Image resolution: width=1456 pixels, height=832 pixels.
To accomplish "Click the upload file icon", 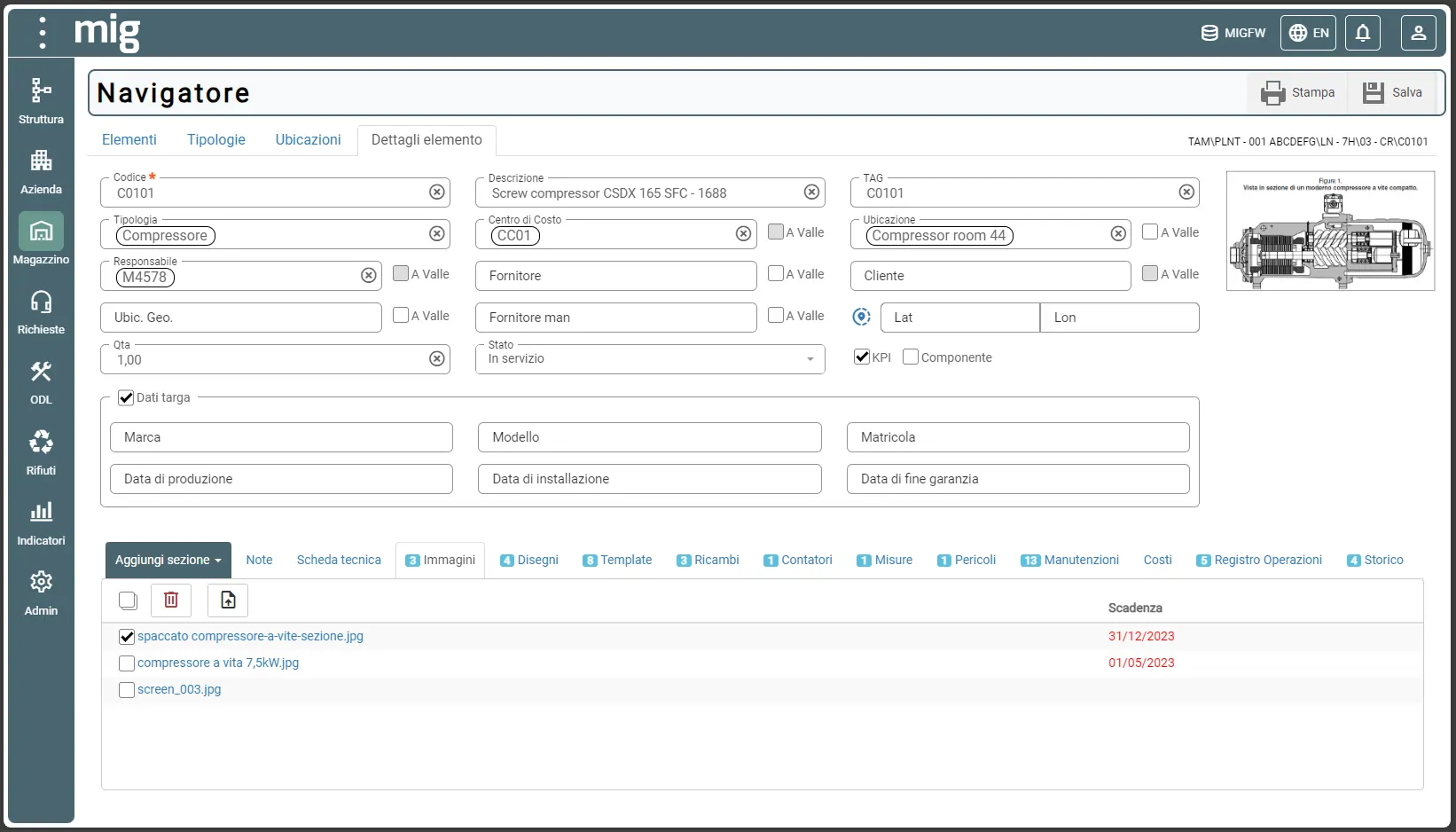I will (228, 600).
